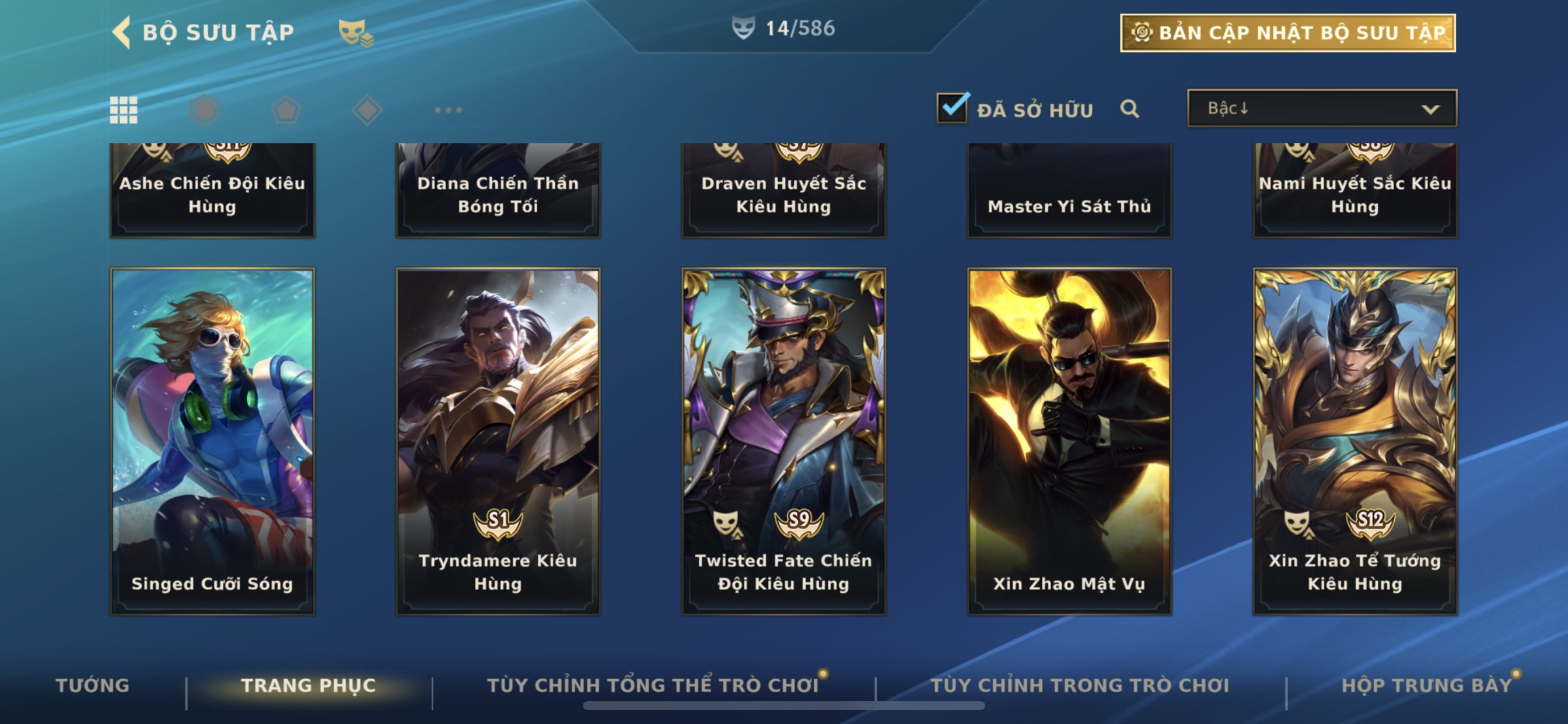Viewport: 1568px width, 724px height.
Task: Select the grid all-skins filter icon
Action: pos(124,110)
